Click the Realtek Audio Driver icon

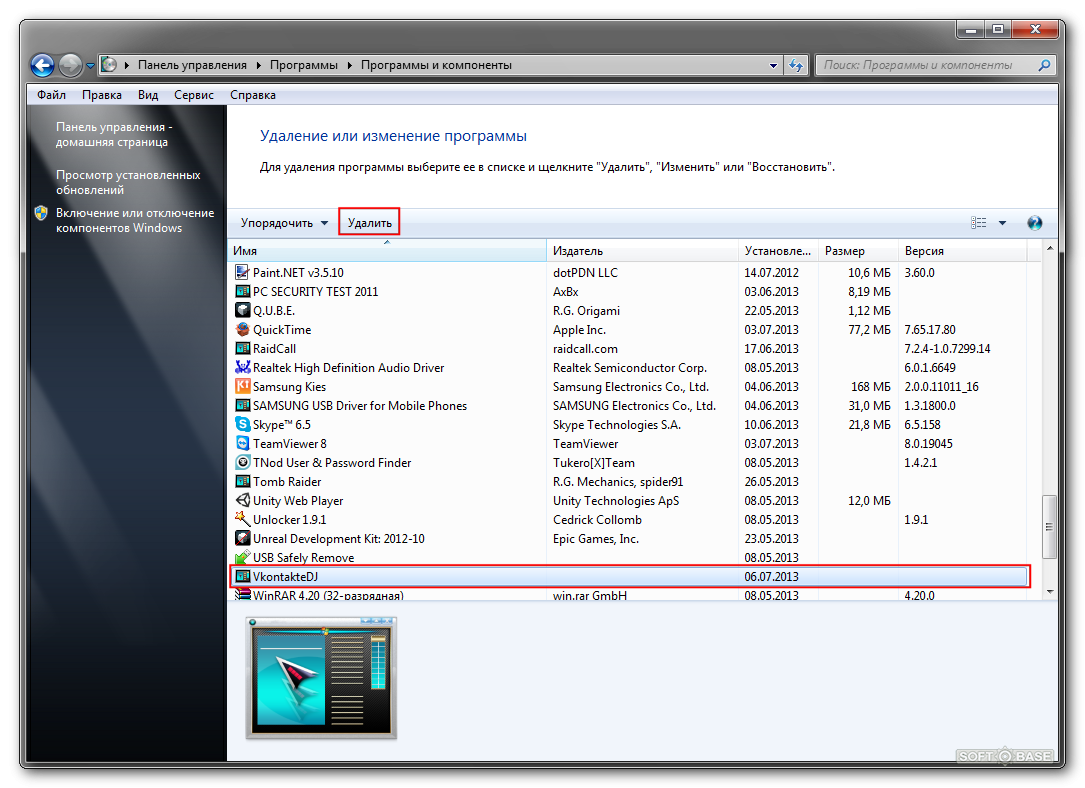[x=242, y=367]
